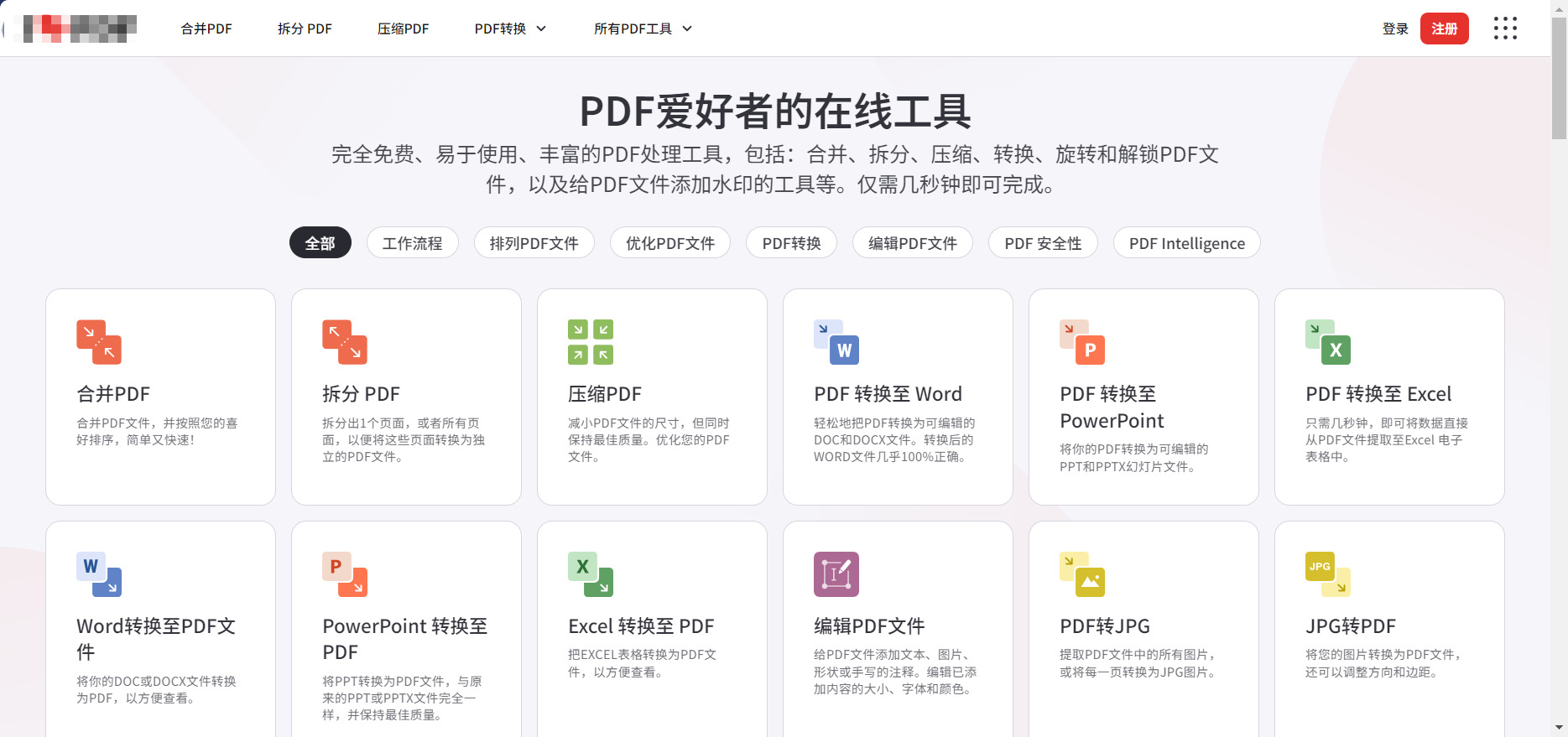1568x737 pixels.
Task: Open 拆分 PDF in the top navigation
Action: pyautogui.click(x=305, y=29)
